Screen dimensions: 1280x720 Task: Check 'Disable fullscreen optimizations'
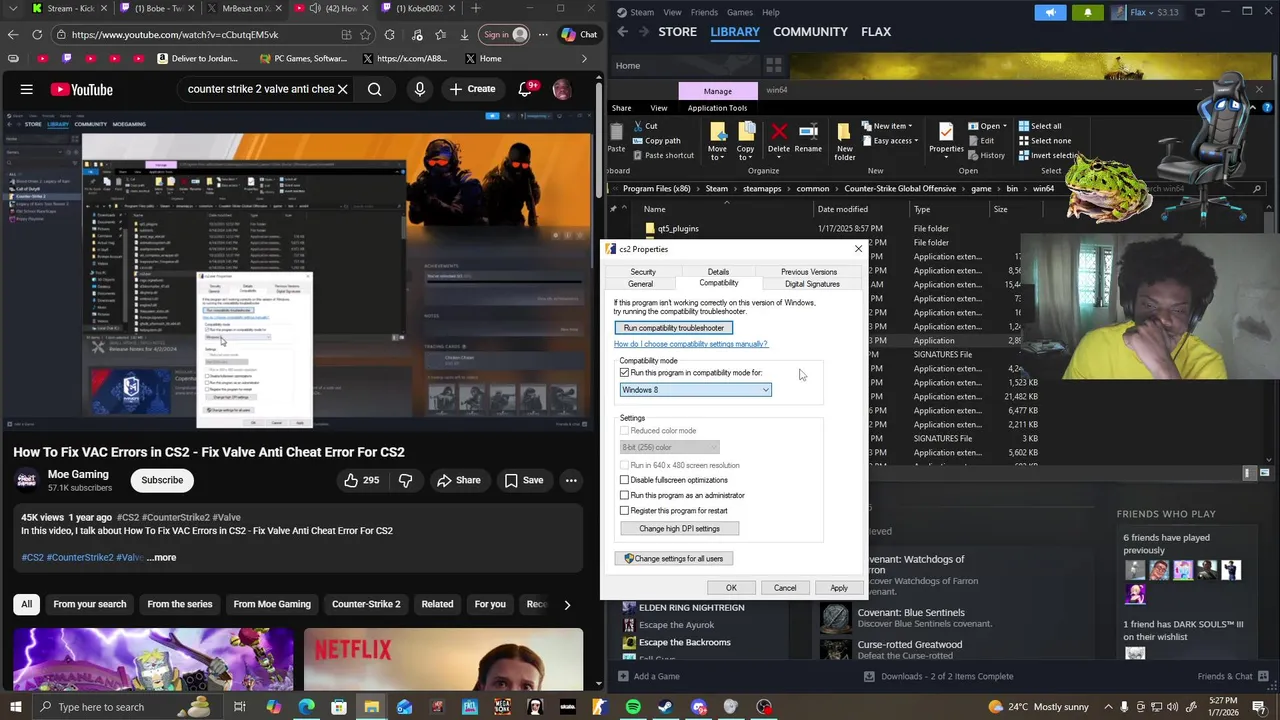pyautogui.click(x=625, y=480)
